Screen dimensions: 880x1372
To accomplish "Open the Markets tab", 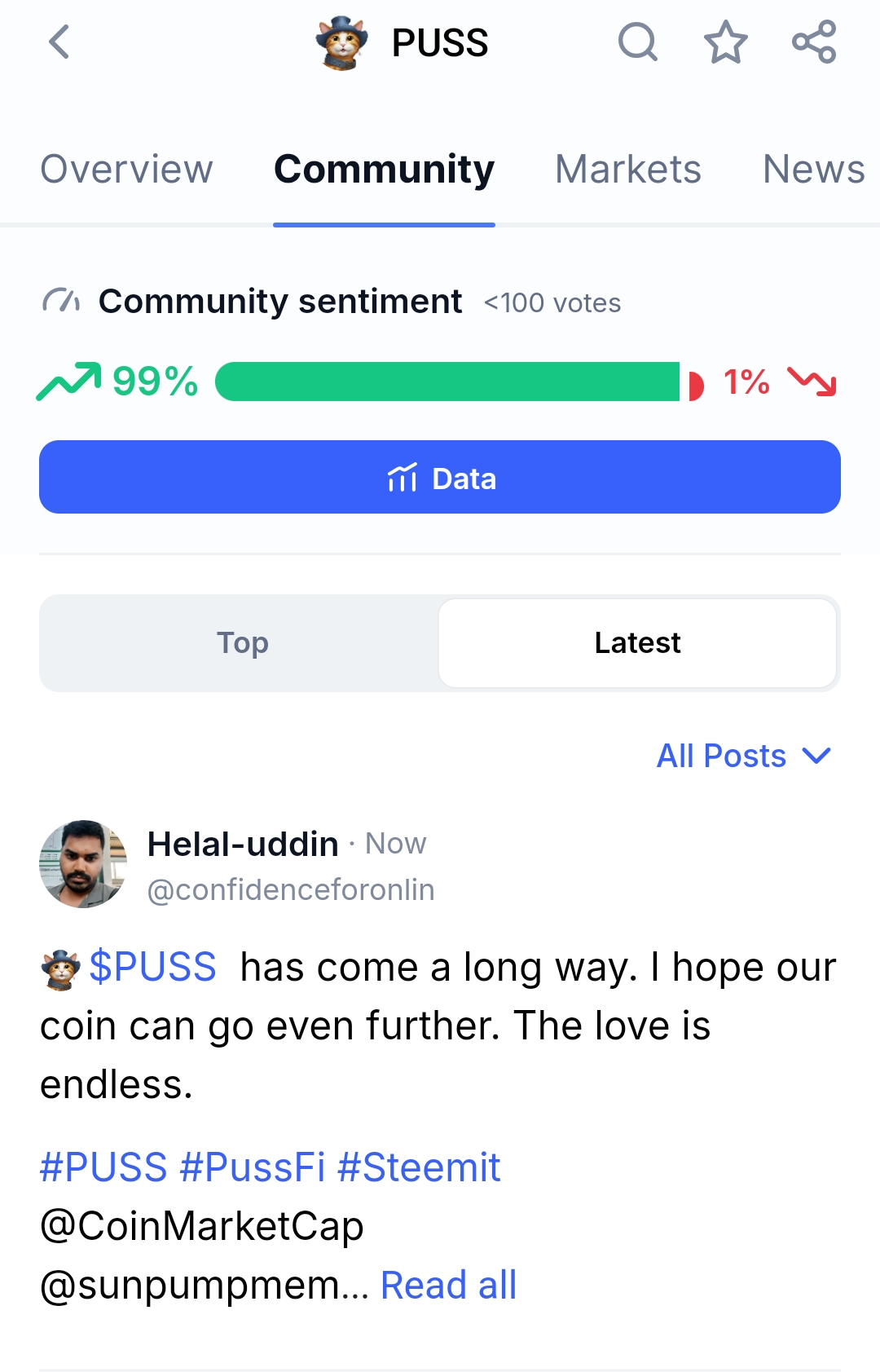I will [x=628, y=170].
